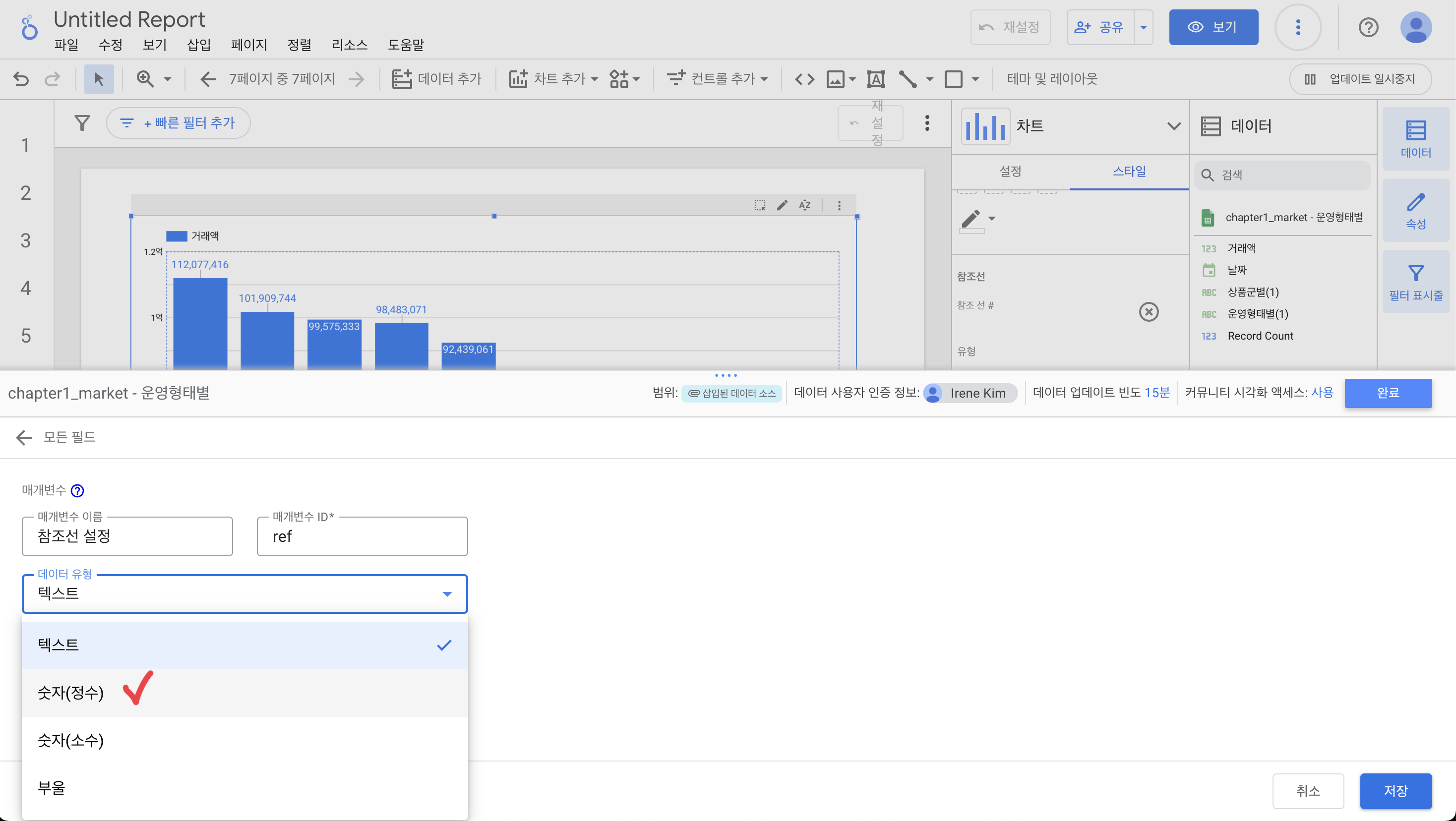Open the 속성 pencil panel in sidebar
Viewport: 1456px width, 821px height.
pyautogui.click(x=1415, y=210)
